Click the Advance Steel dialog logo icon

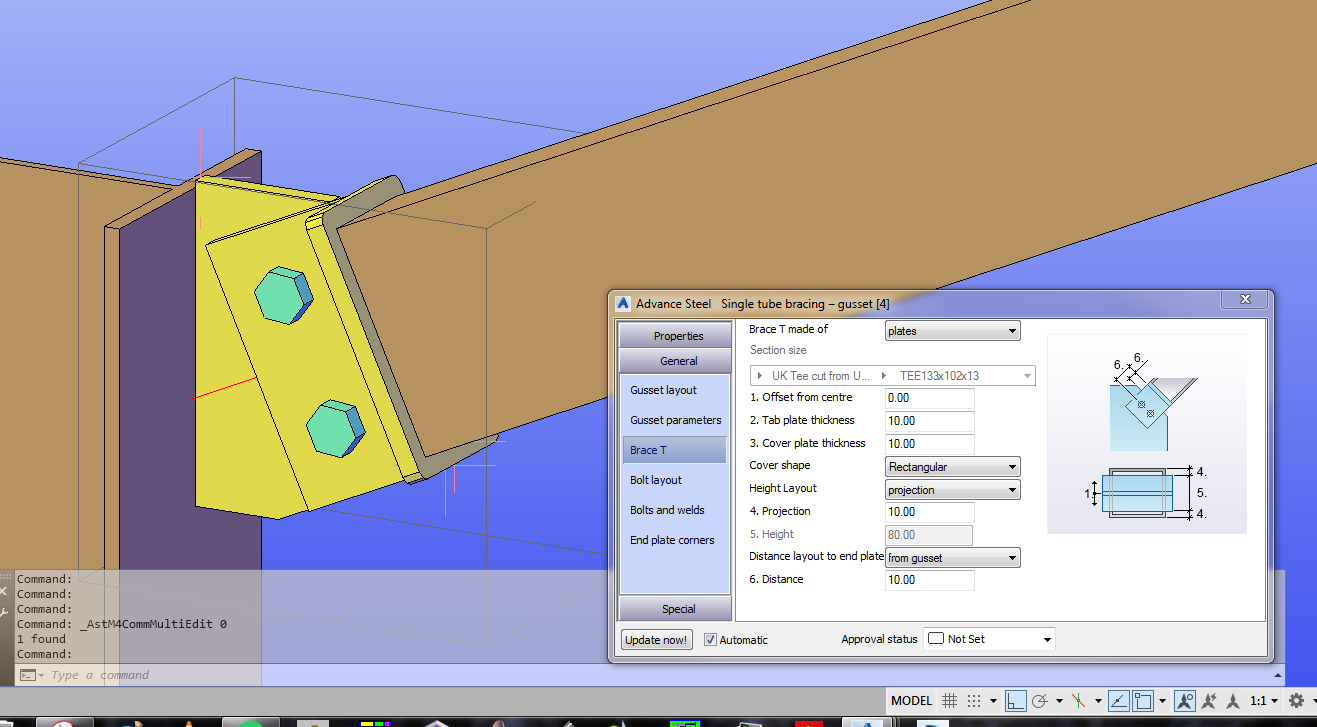click(x=623, y=304)
